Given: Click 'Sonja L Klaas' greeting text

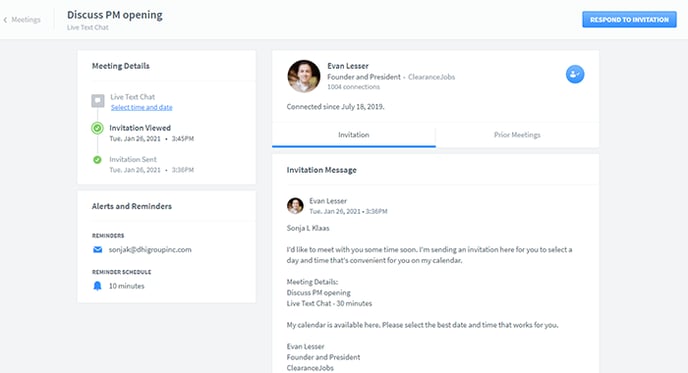Looking at the screenshot, I should pyautogui.click(x=308, y=228).
